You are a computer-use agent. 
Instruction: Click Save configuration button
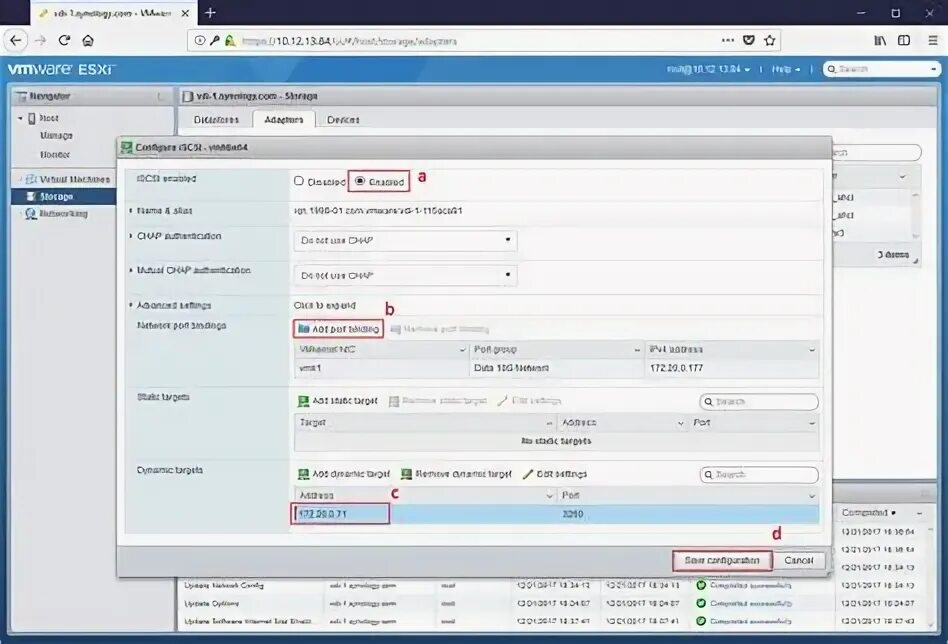pos(722,561)
